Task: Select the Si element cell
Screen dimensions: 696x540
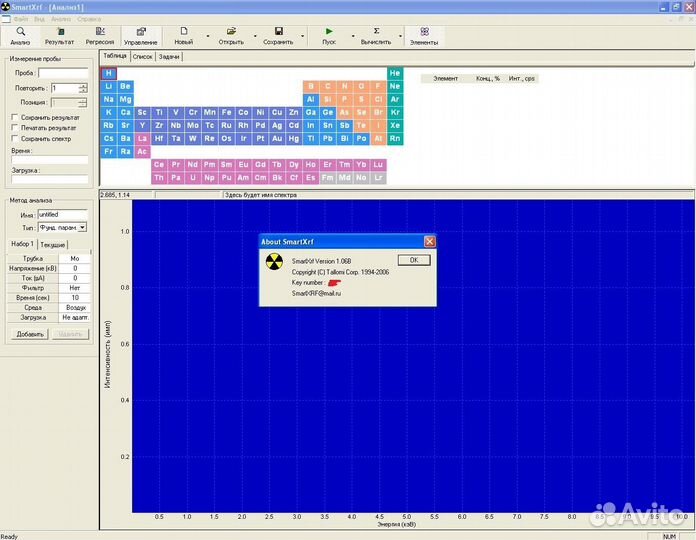Action: tap(328, 99)
